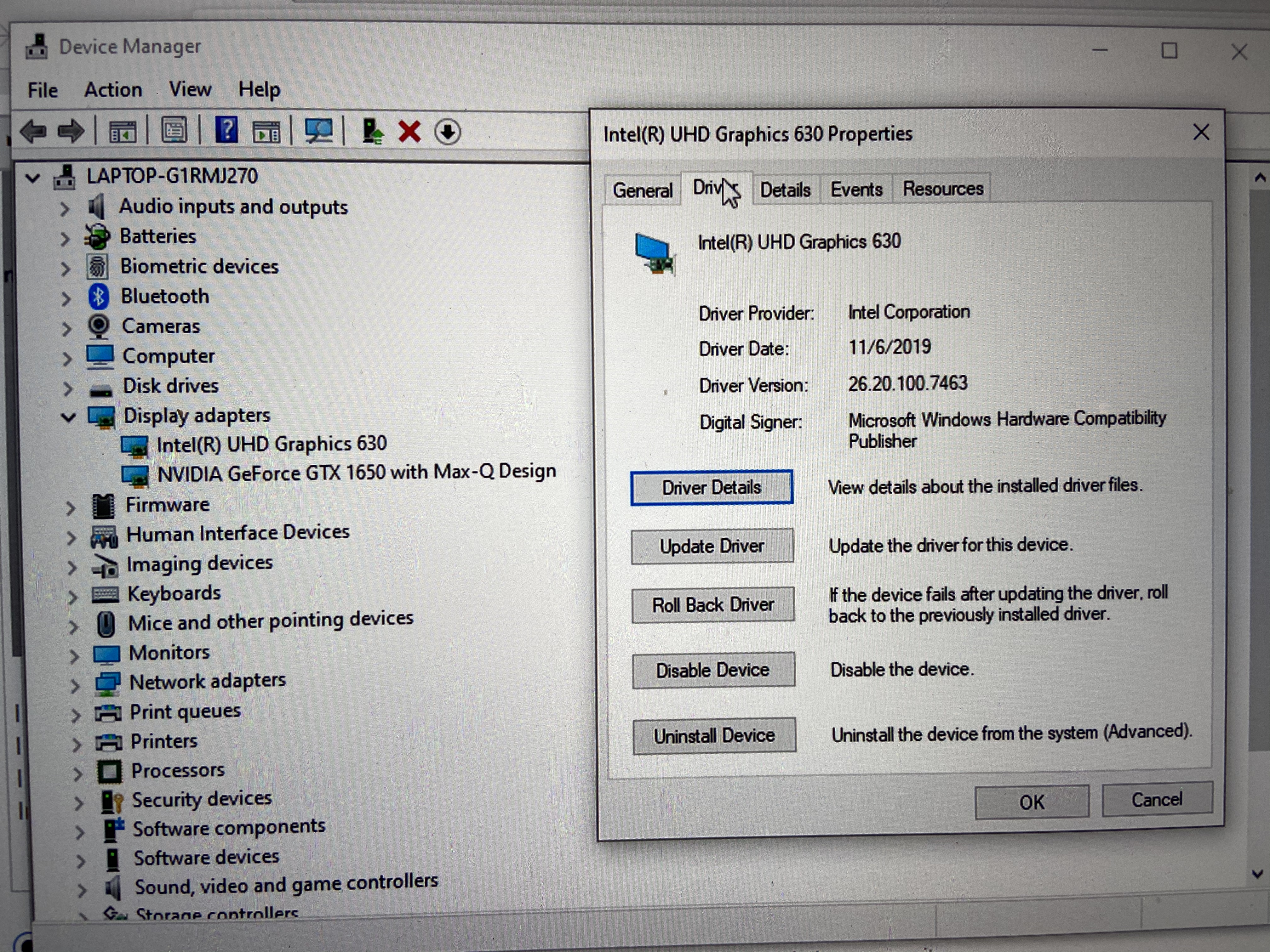This screenshot has width=1270, height=952.
Task: Click the red X uninstall device icon
Action: (409, 131)
